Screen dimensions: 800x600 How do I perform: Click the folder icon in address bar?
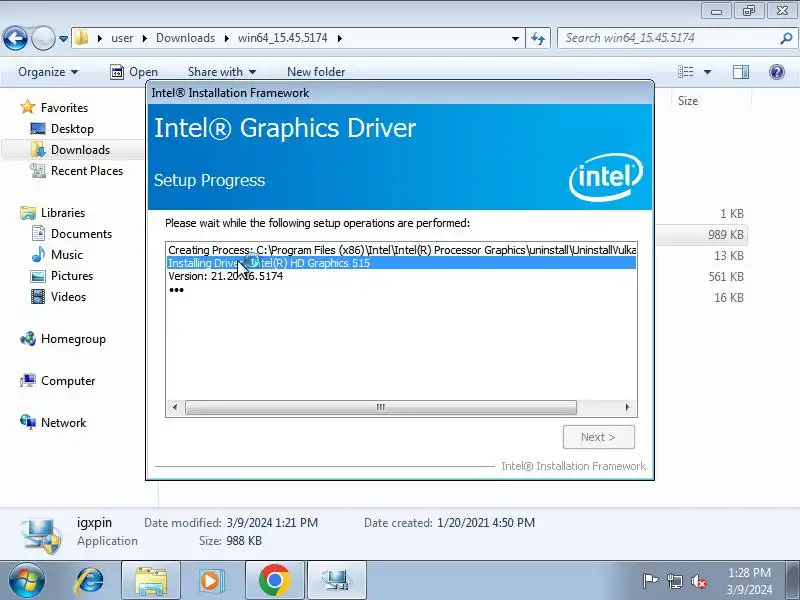pos(81,38)
